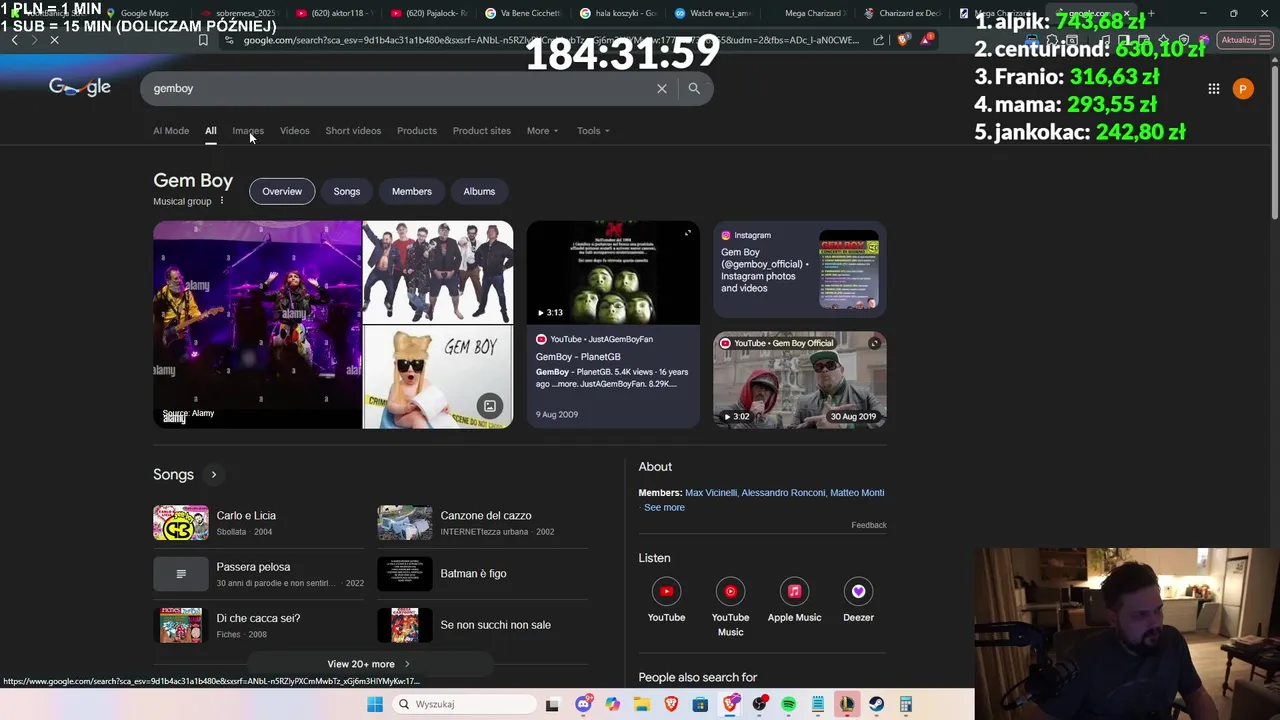Viewport: 1280px width, 720px height.
Task: Expand the More search filters dropdown
Action: click(543, 131)
